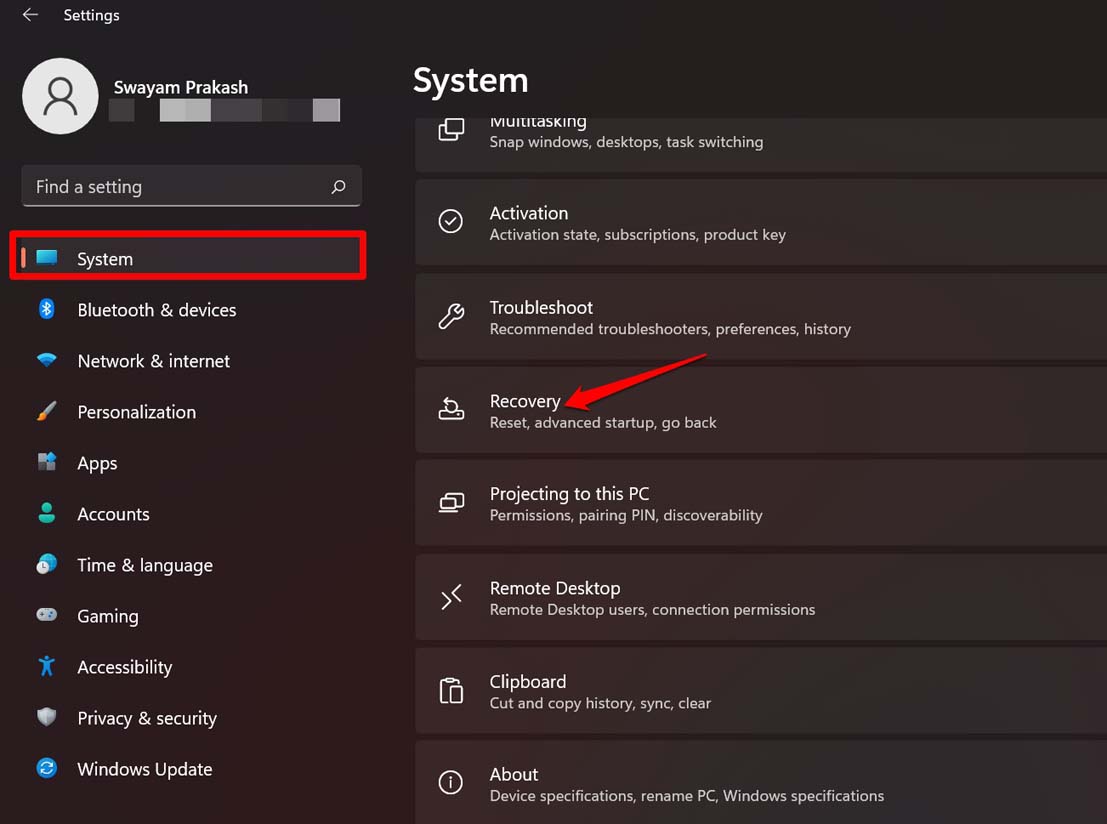This screenshot has height=824, width=1107.
Task: Click the Clipboard icon in System list
Action: [x=451, y=691]
